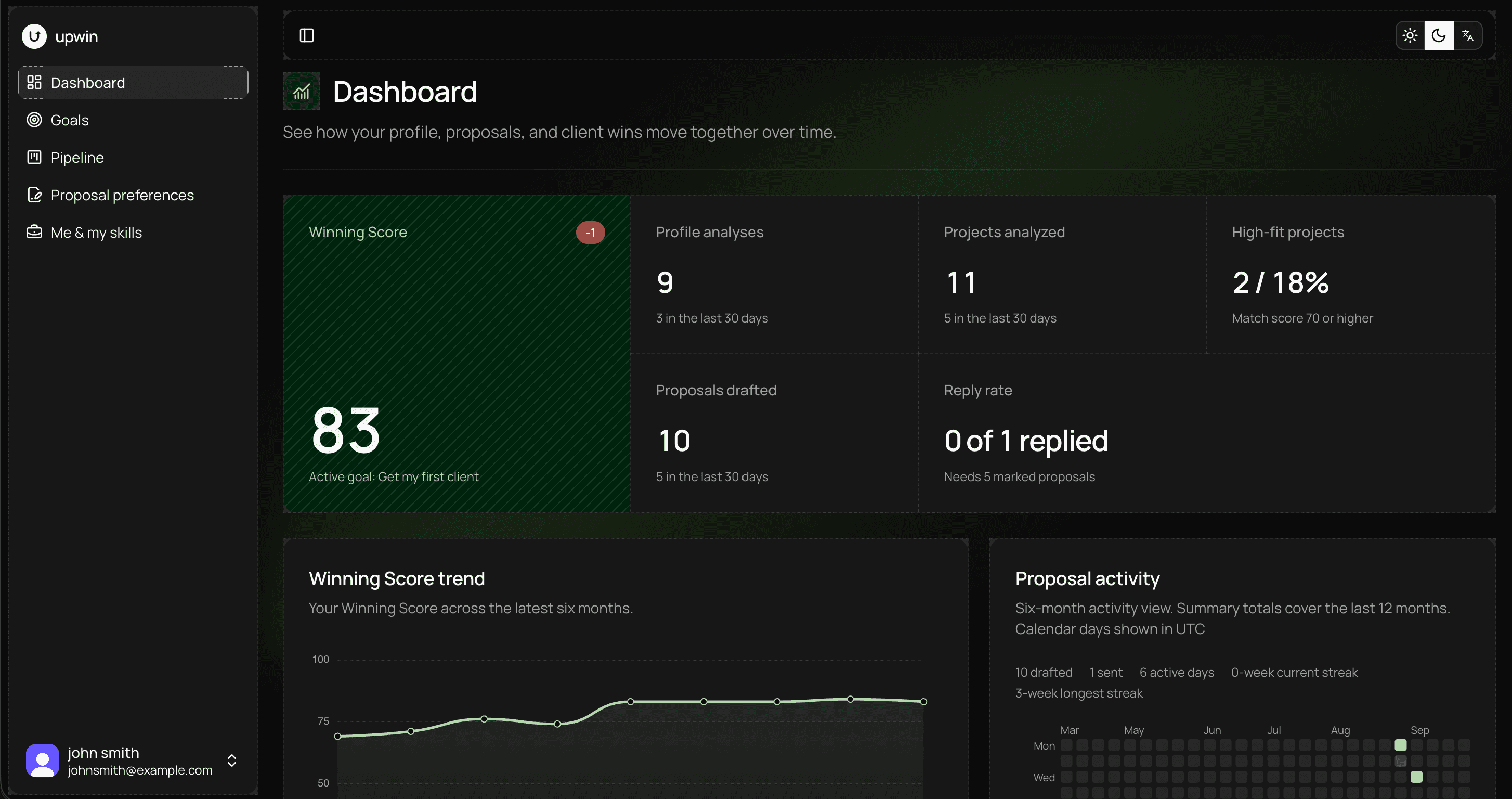Image resolution: width=1512 pixels, height=799 pixels.
Task: Click 'Match score 70 or higher' text
Action: (1302, 318)
